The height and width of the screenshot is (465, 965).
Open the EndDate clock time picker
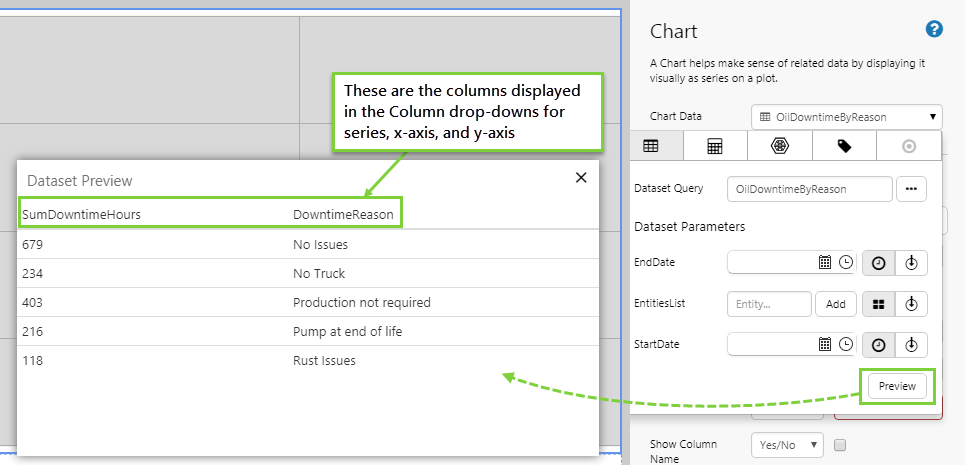point(845,262)
